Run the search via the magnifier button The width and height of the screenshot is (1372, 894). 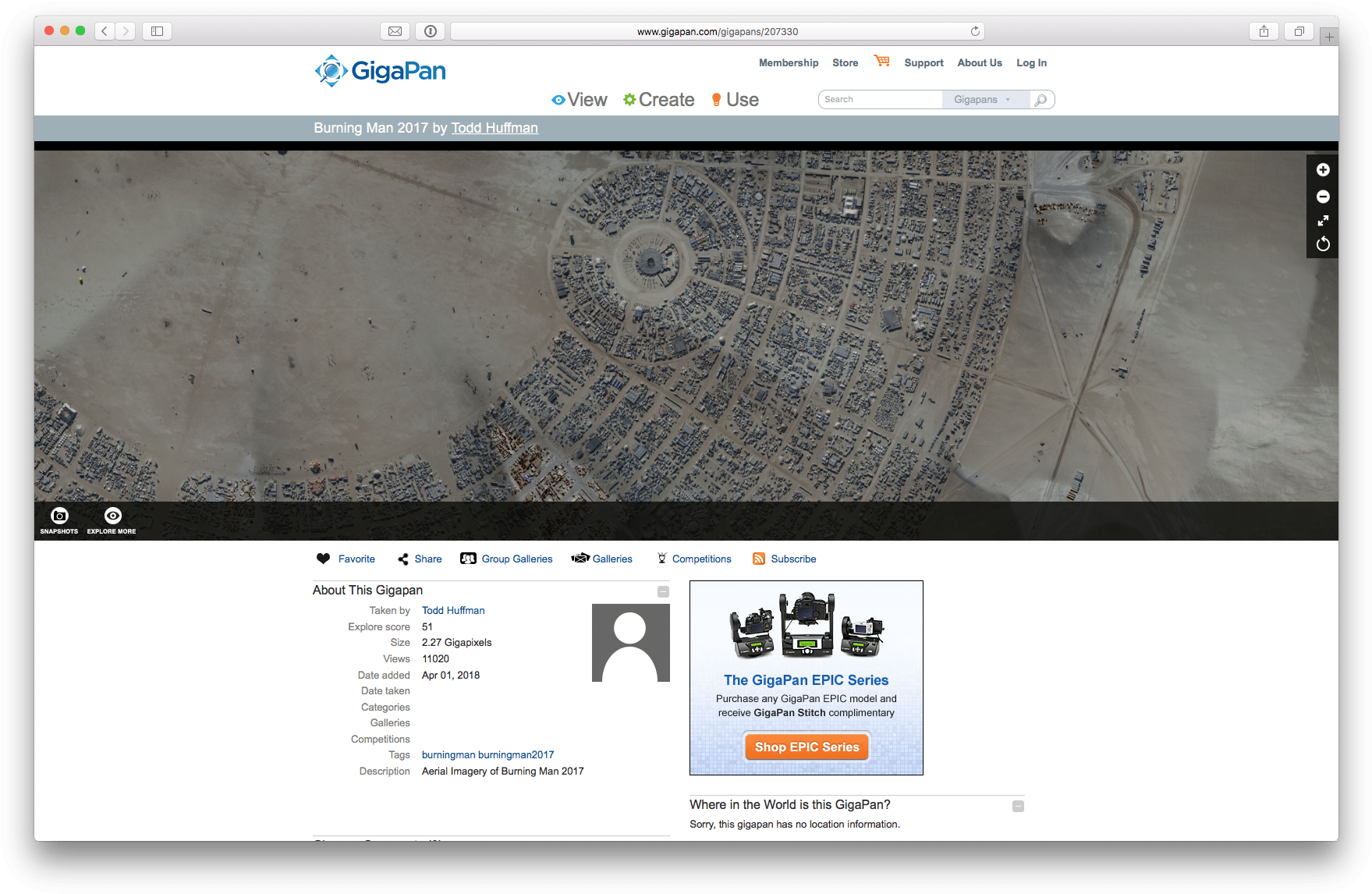1041,99
